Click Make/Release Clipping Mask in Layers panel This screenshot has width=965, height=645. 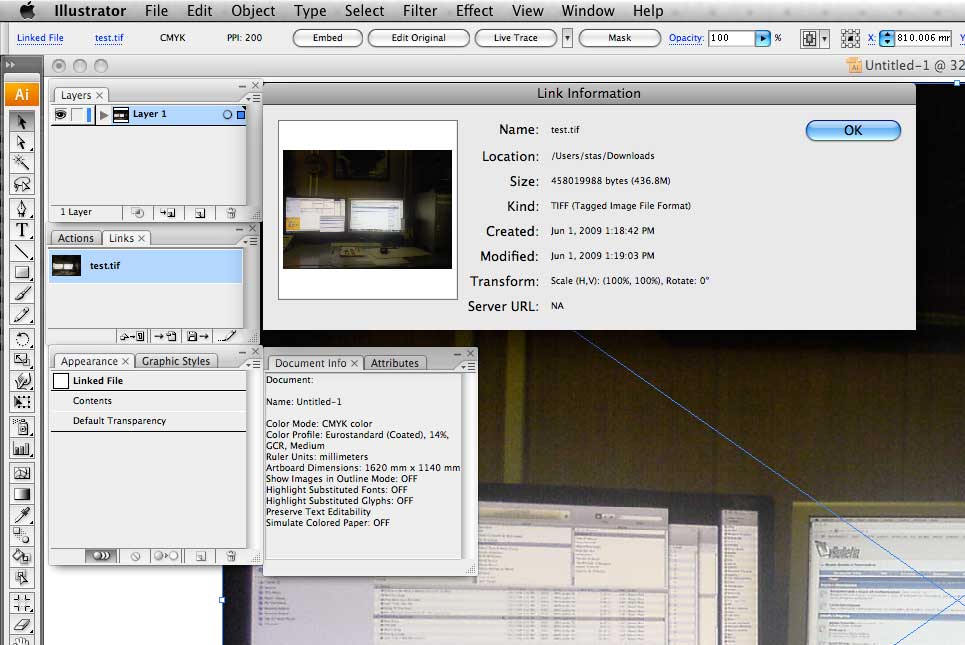[x=137, y=213]
